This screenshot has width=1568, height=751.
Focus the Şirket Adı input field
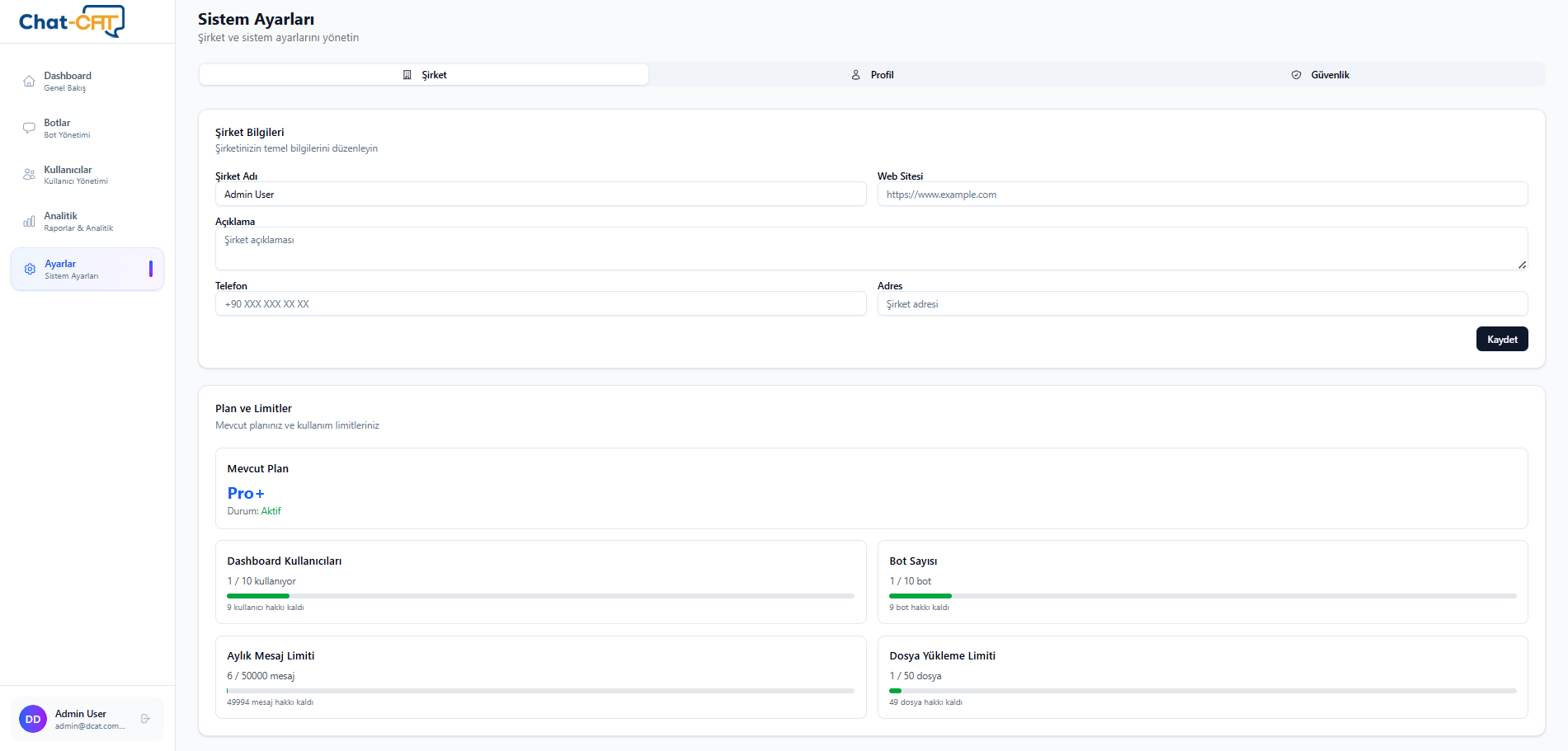click(540, 195)
